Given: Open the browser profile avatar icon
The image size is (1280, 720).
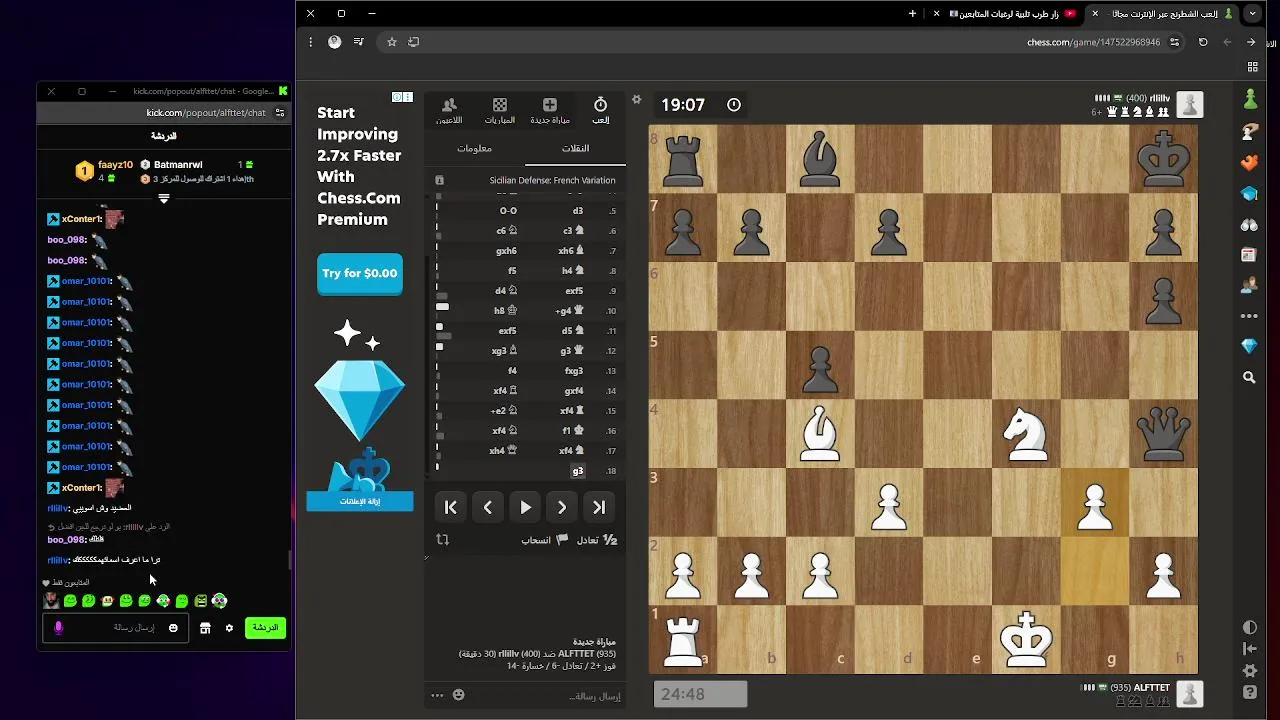Looking at the screenshot, I should (335, 42).
